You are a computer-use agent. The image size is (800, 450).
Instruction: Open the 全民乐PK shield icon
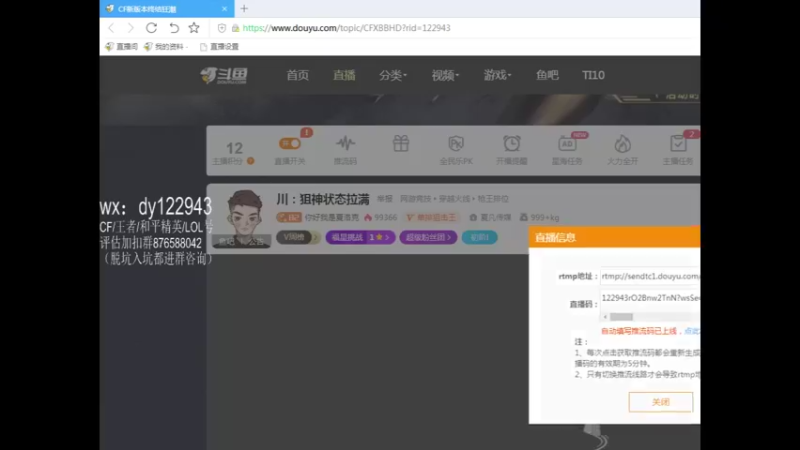456,143
